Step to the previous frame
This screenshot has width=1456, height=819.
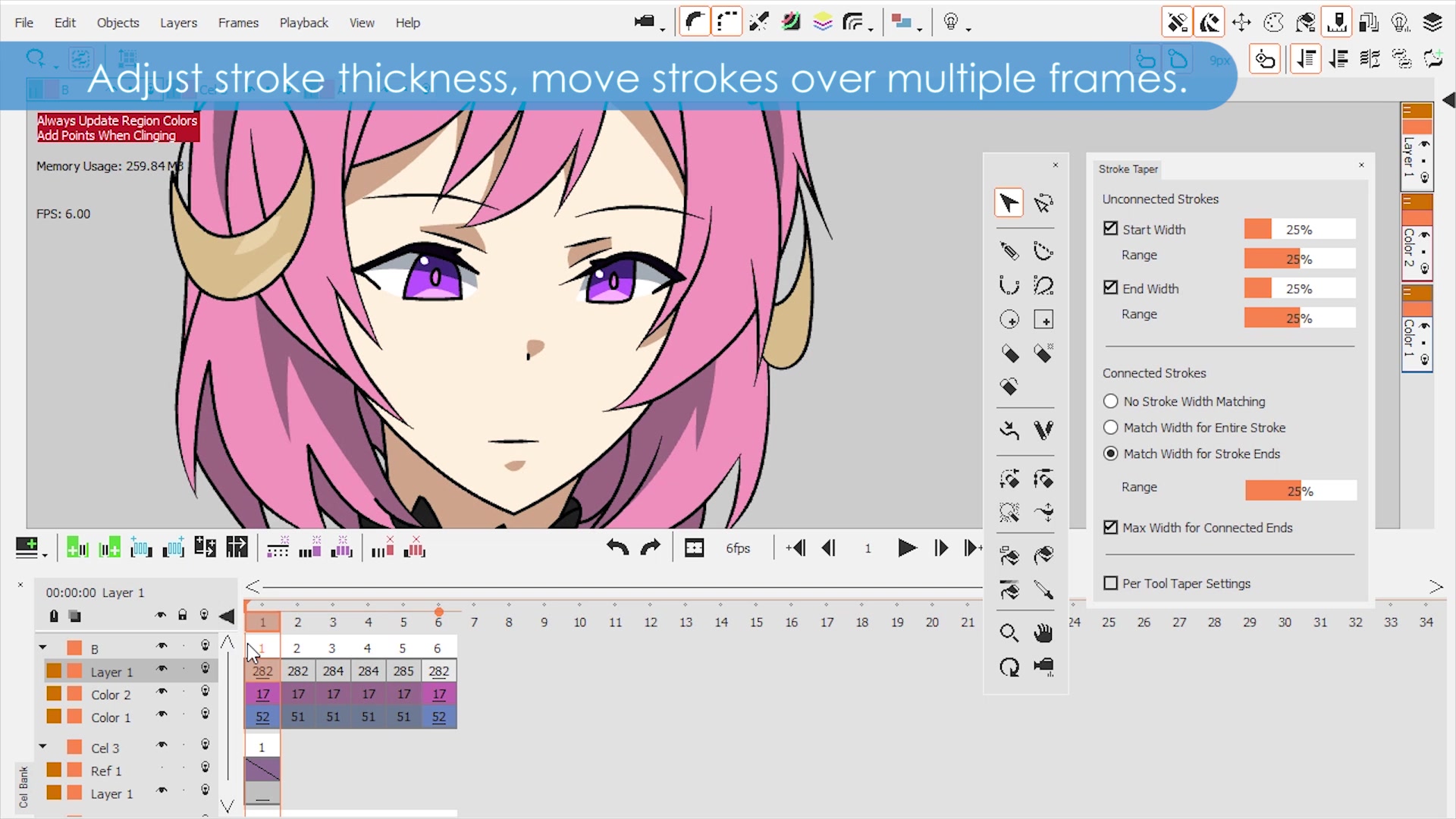pyautogui.click(x=829, y=548)
